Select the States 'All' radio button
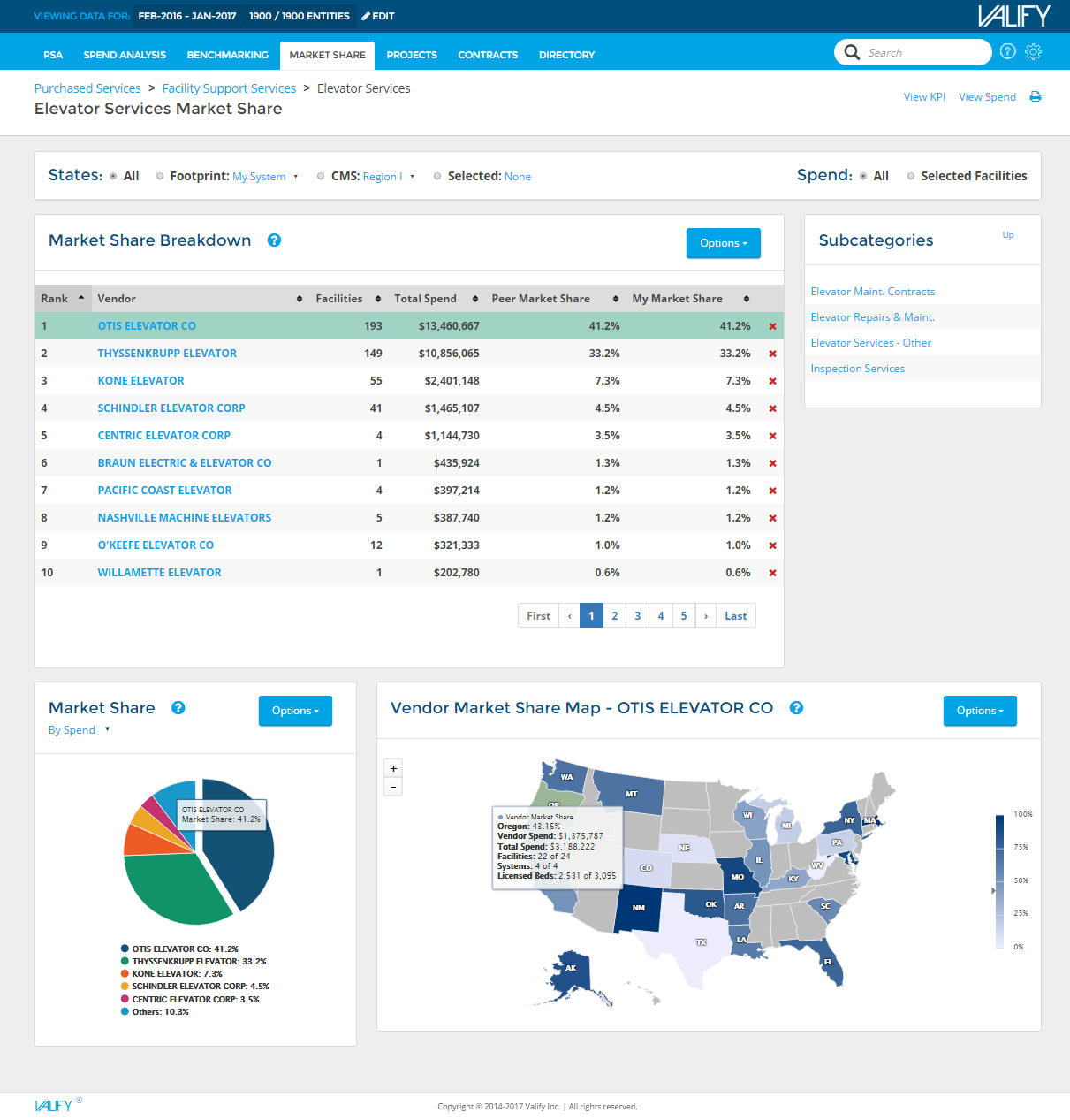The image size is (1070, 1120). [x=113, y=176]
